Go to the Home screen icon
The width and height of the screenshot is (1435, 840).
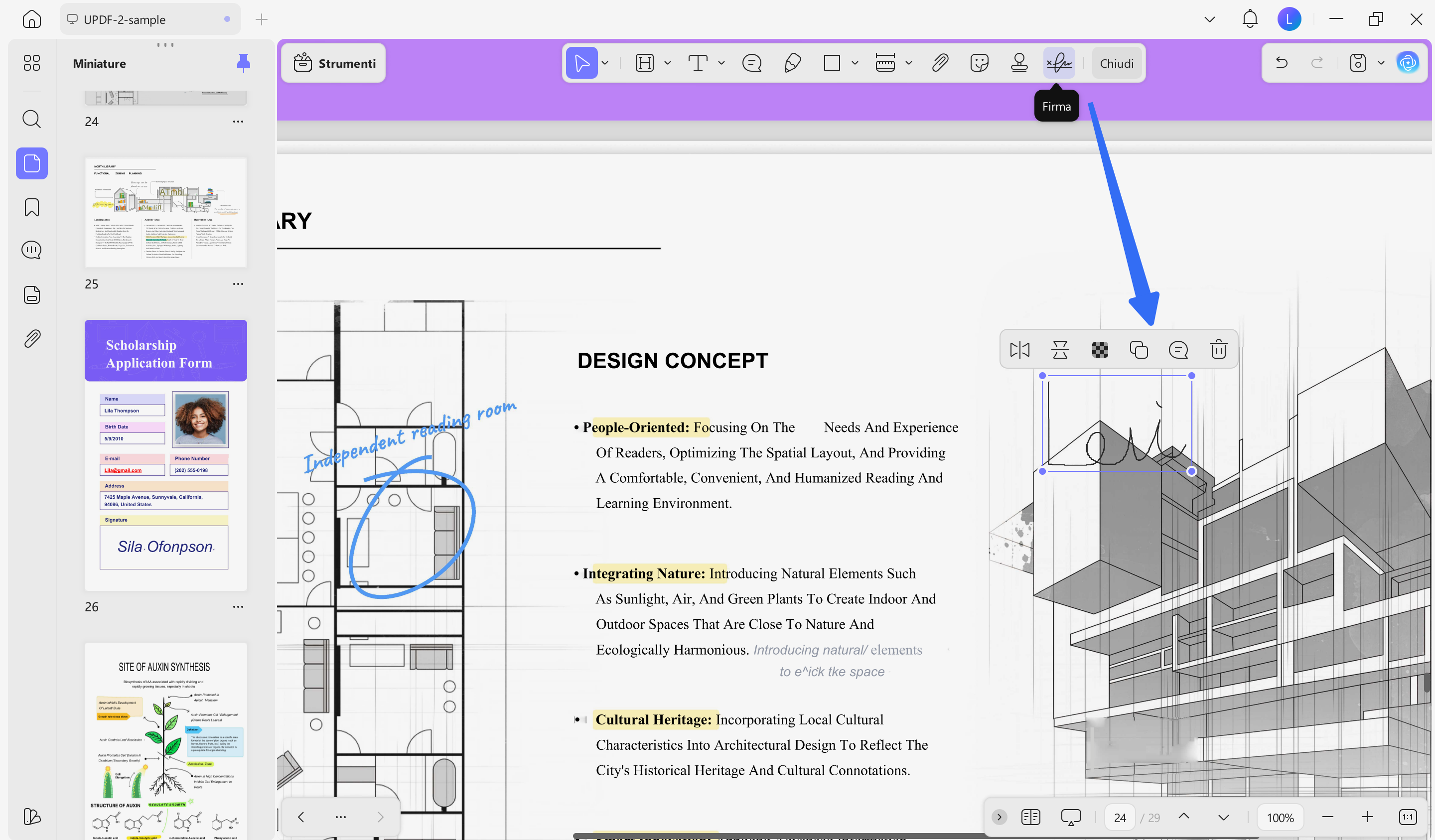[x=32, y=19]
